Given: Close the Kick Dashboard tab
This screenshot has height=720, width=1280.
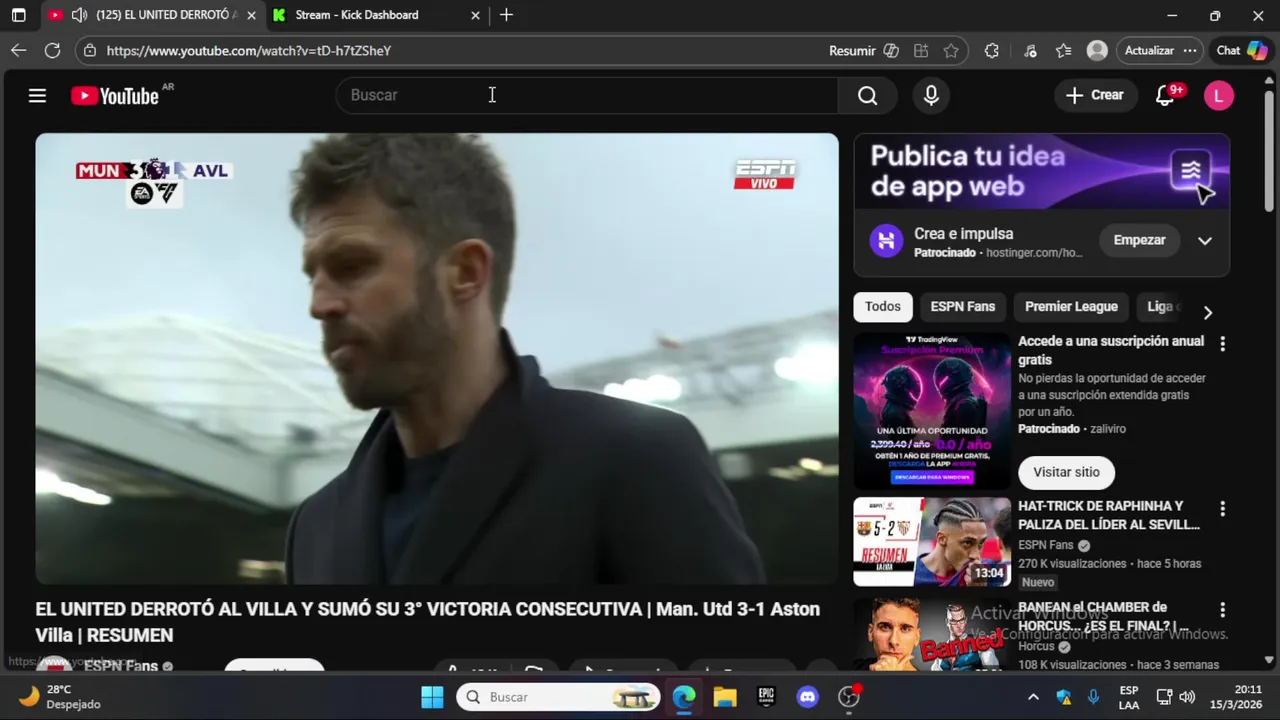Looking at the screenshot, I should [x=476, y=15].
